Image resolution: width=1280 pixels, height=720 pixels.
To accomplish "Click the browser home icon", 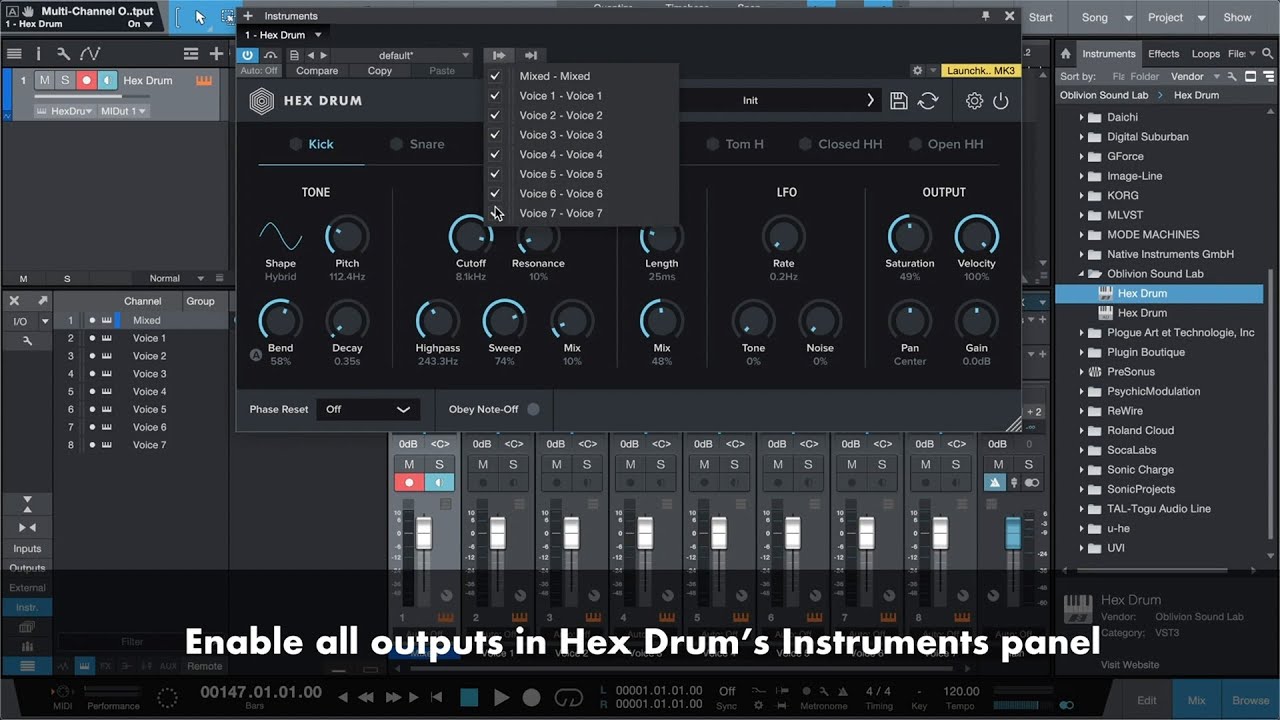I will (x=1066, y=54).
